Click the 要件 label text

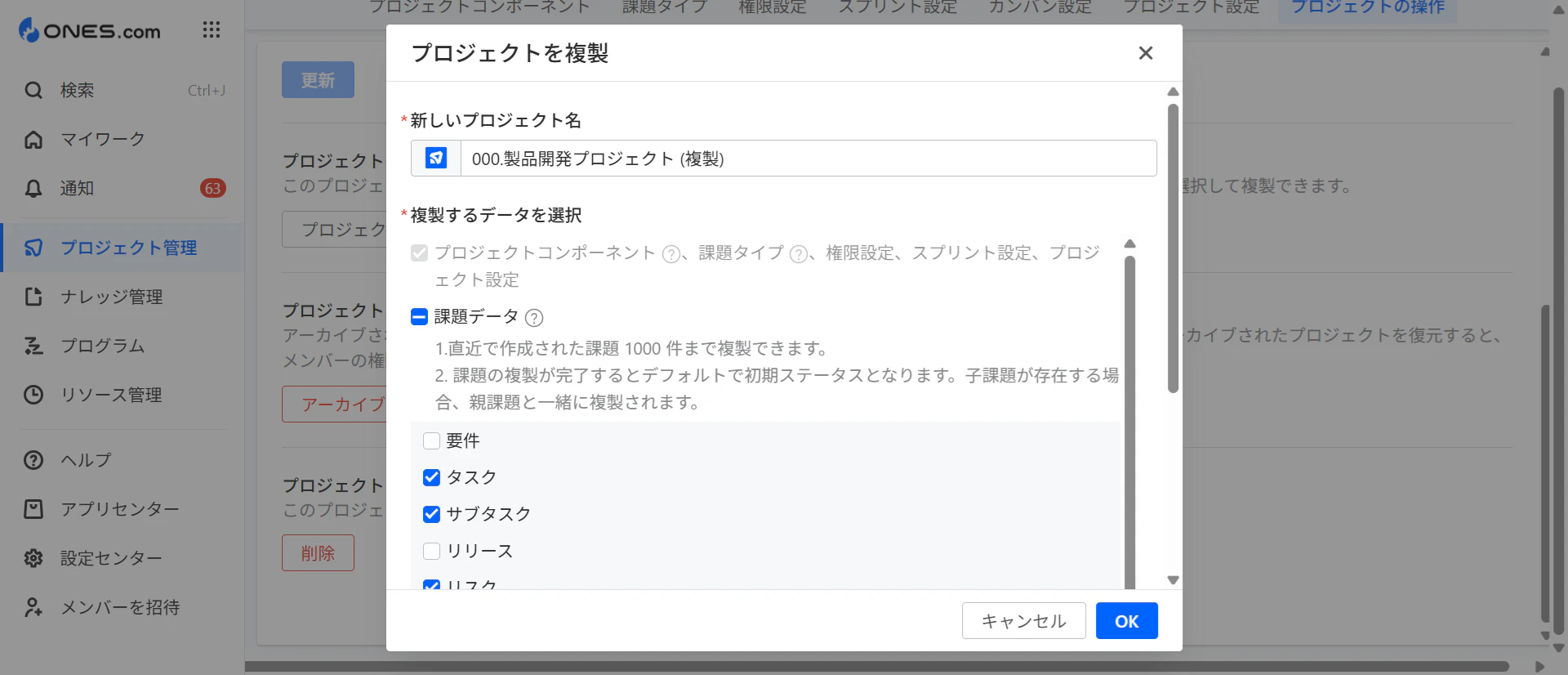click(x=462, y=441)
